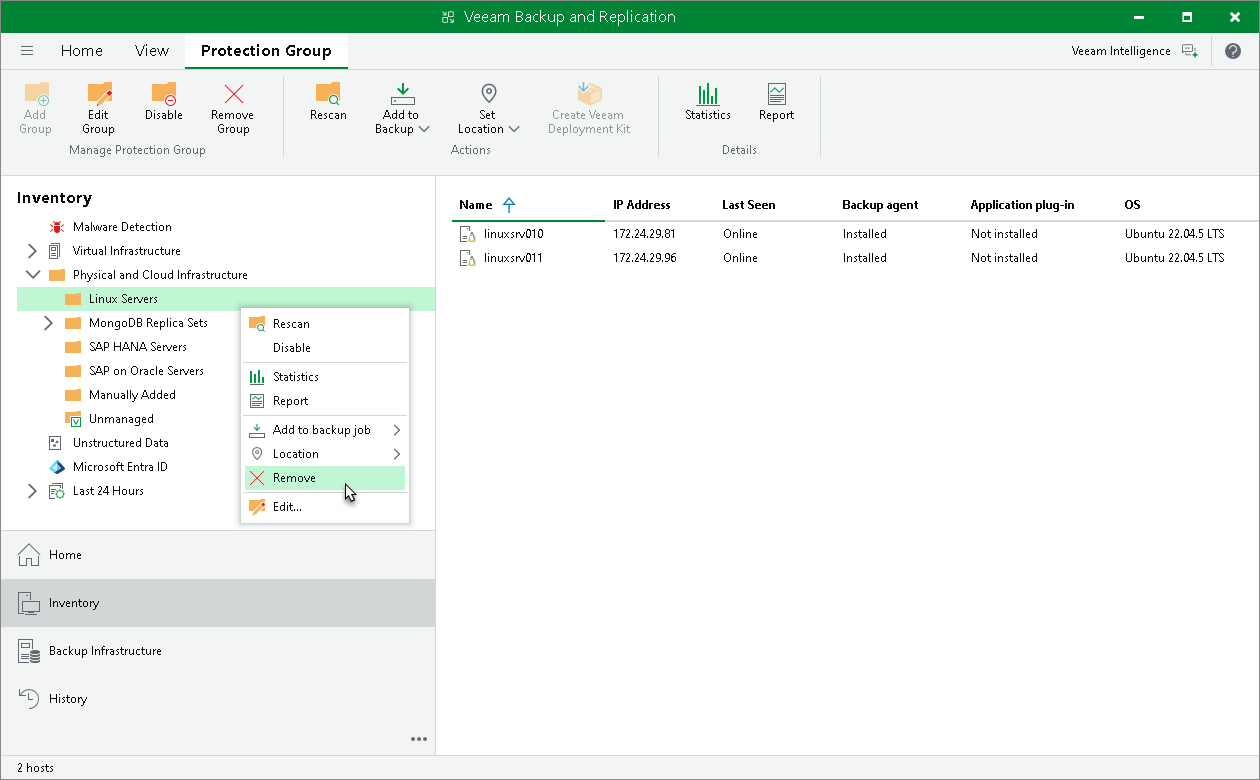The height and width of the screenshot is (780, 1260).
Task: Click the Physical and Cloud Infrastructure label
Action: (x=160, y=275)
